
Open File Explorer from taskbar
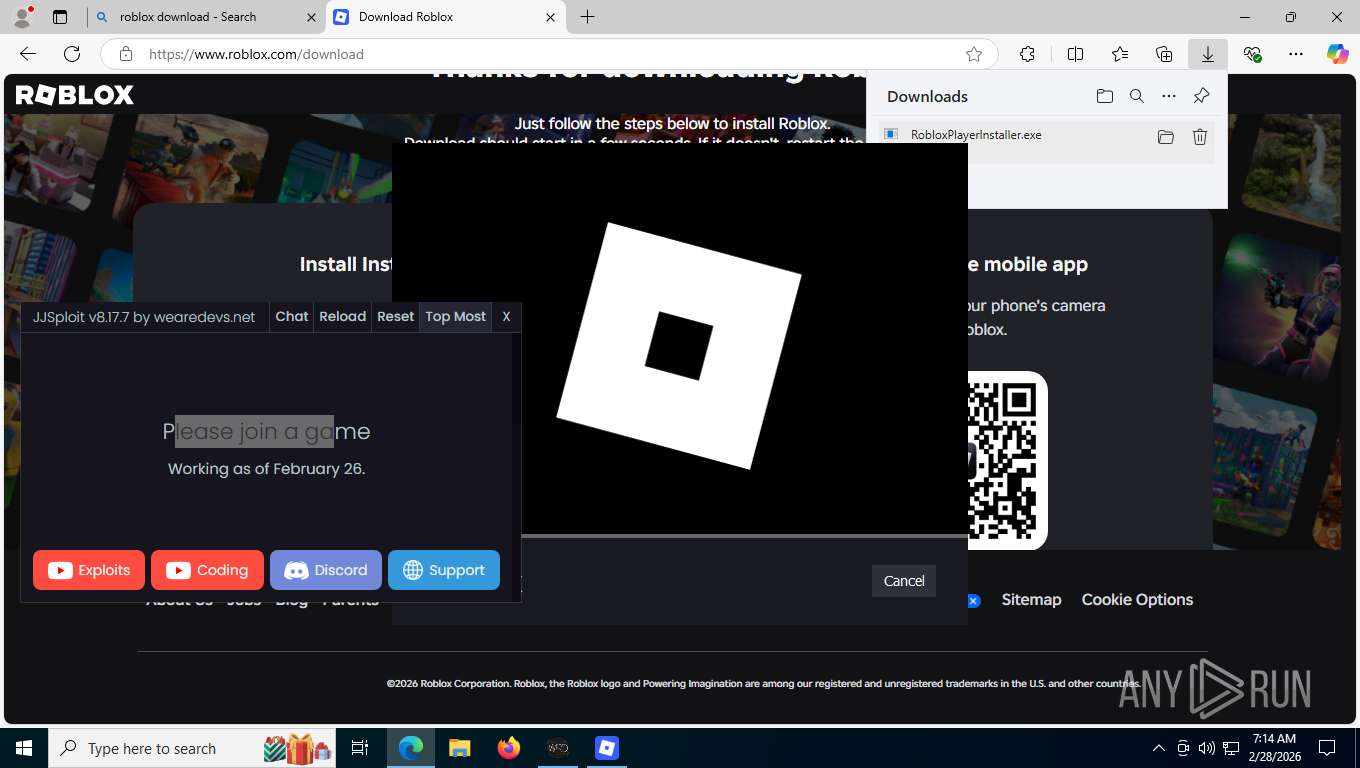(459, 748)
